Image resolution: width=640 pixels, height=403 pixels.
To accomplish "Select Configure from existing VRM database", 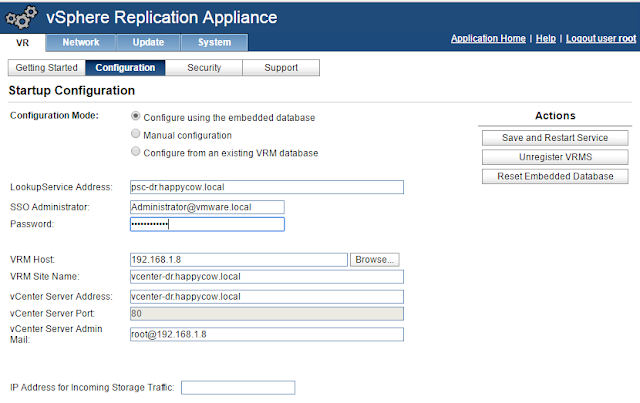I will point(136,151).
